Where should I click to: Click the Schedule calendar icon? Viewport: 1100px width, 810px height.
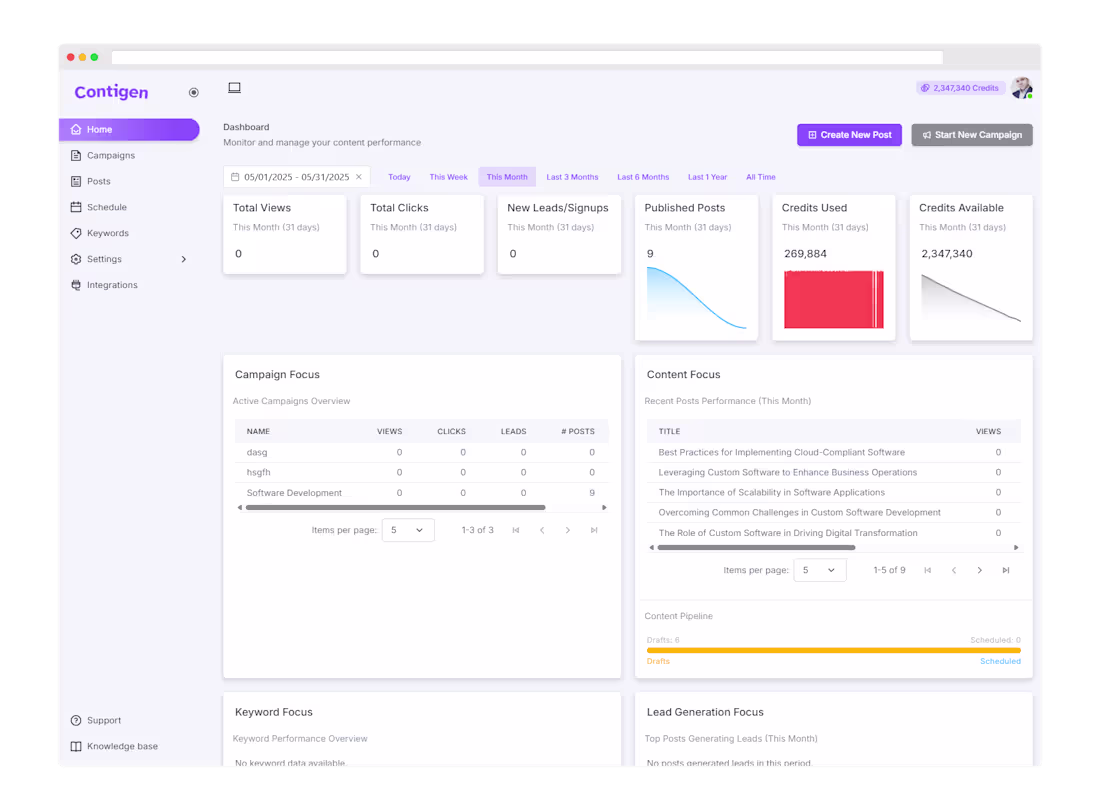(75, 207)
